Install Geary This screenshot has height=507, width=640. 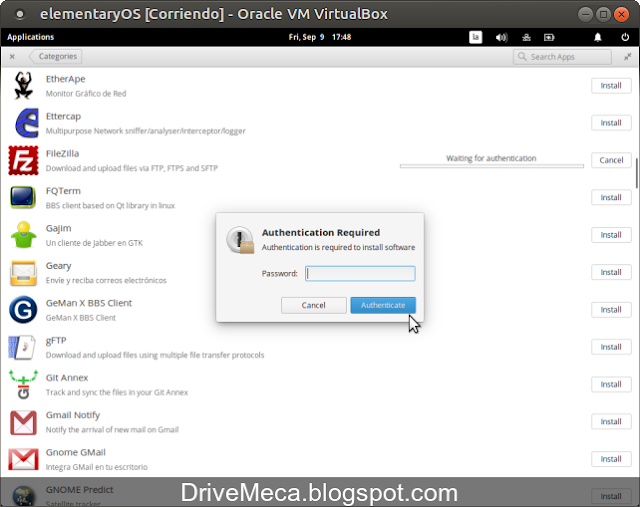tap(611, 272)
